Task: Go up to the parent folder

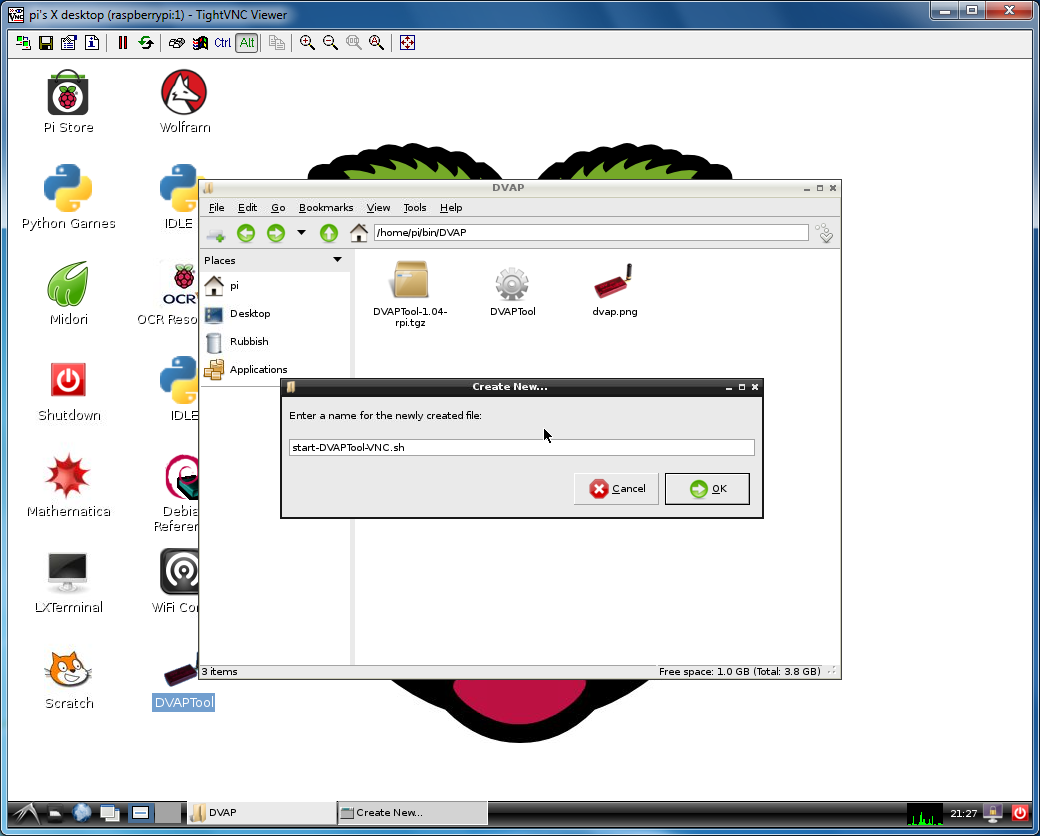Action: [x=329, y=233]
